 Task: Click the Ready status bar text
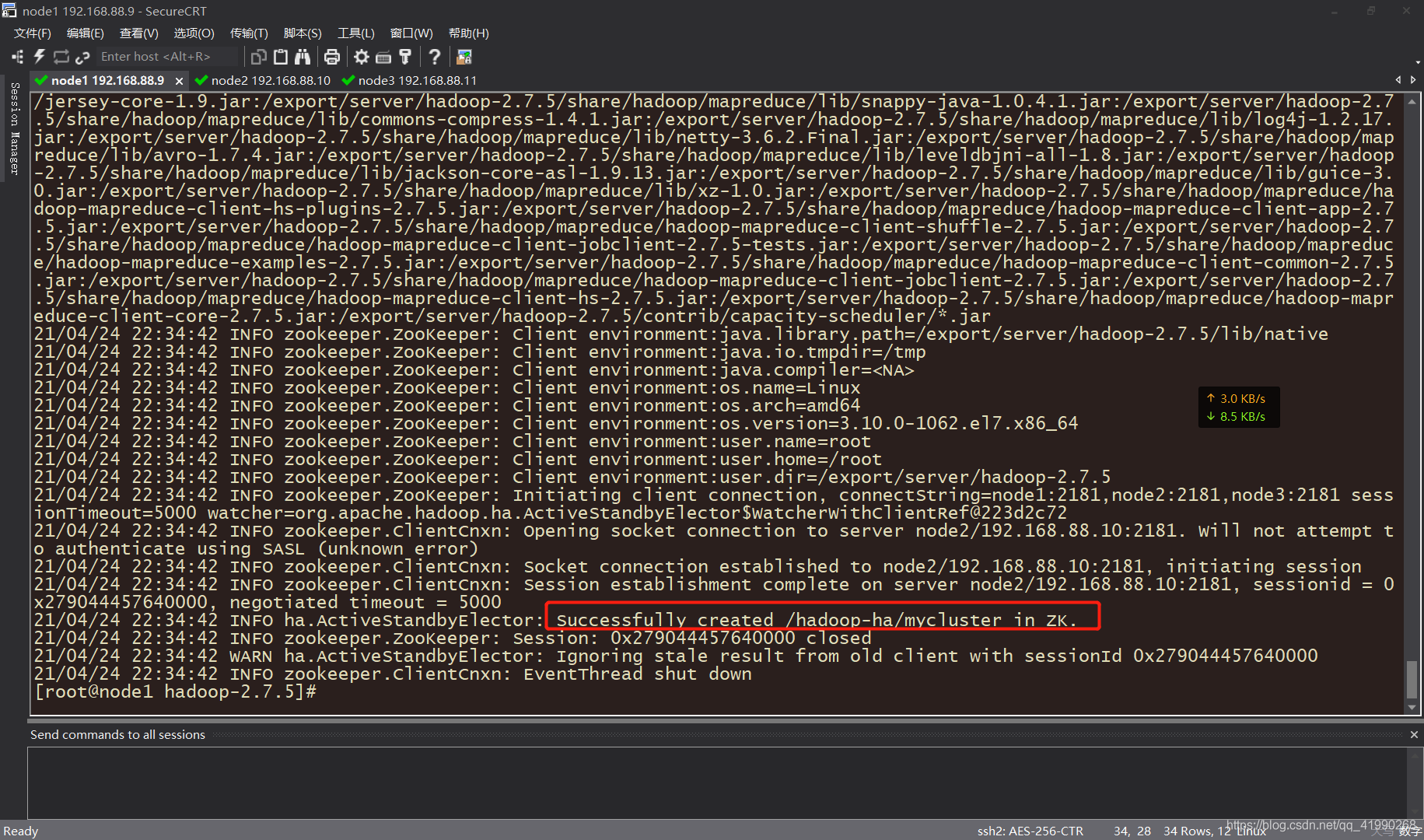21,831
